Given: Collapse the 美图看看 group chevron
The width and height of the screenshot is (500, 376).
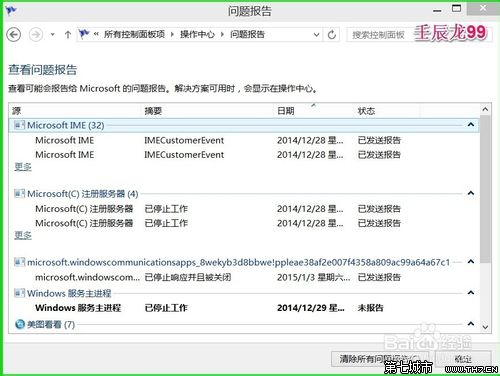Looking at the screenshot, I should click(x=471, y=324).
